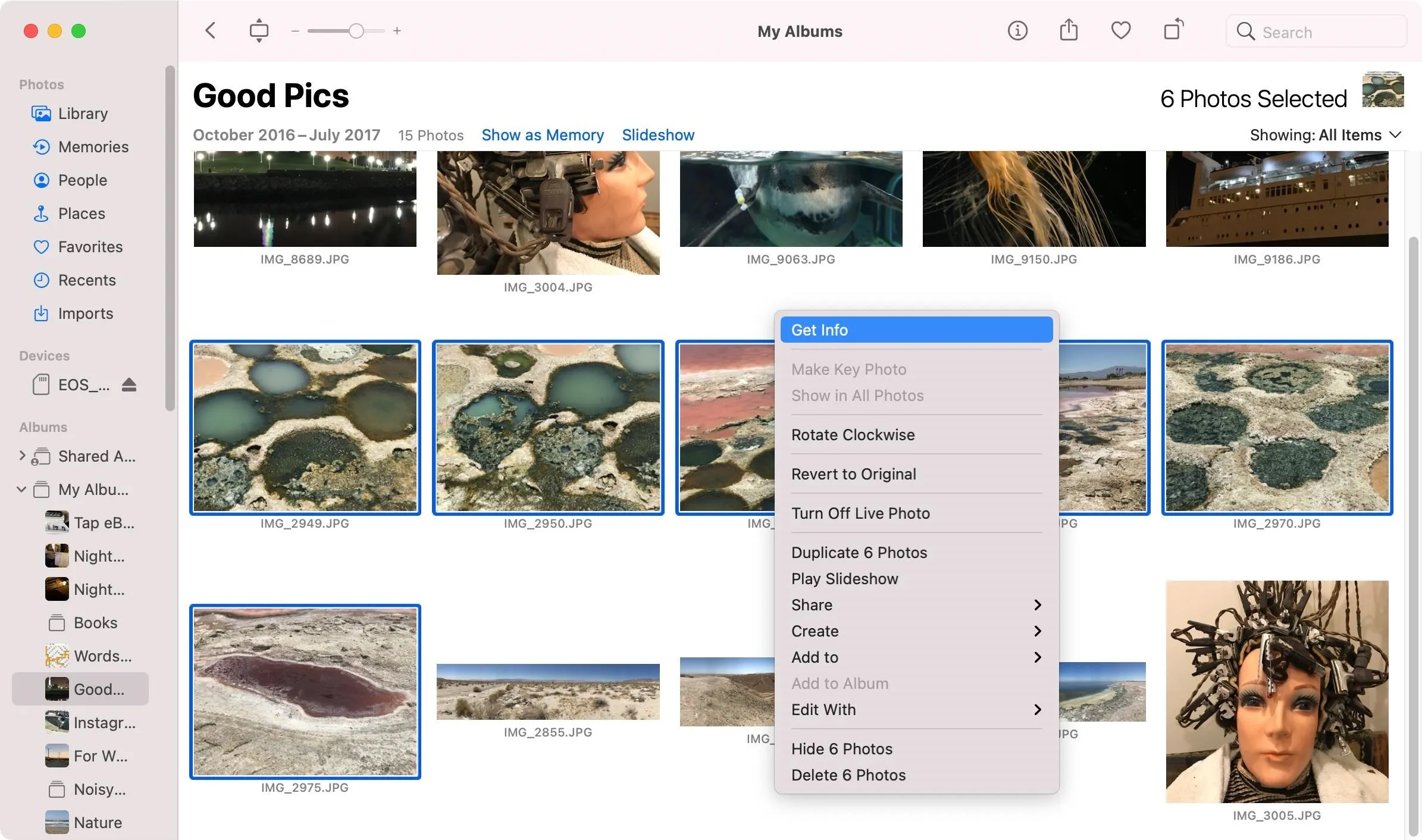
Task: Select photo IMG_2950.JPG thumbnail
Action: point(548,428)
